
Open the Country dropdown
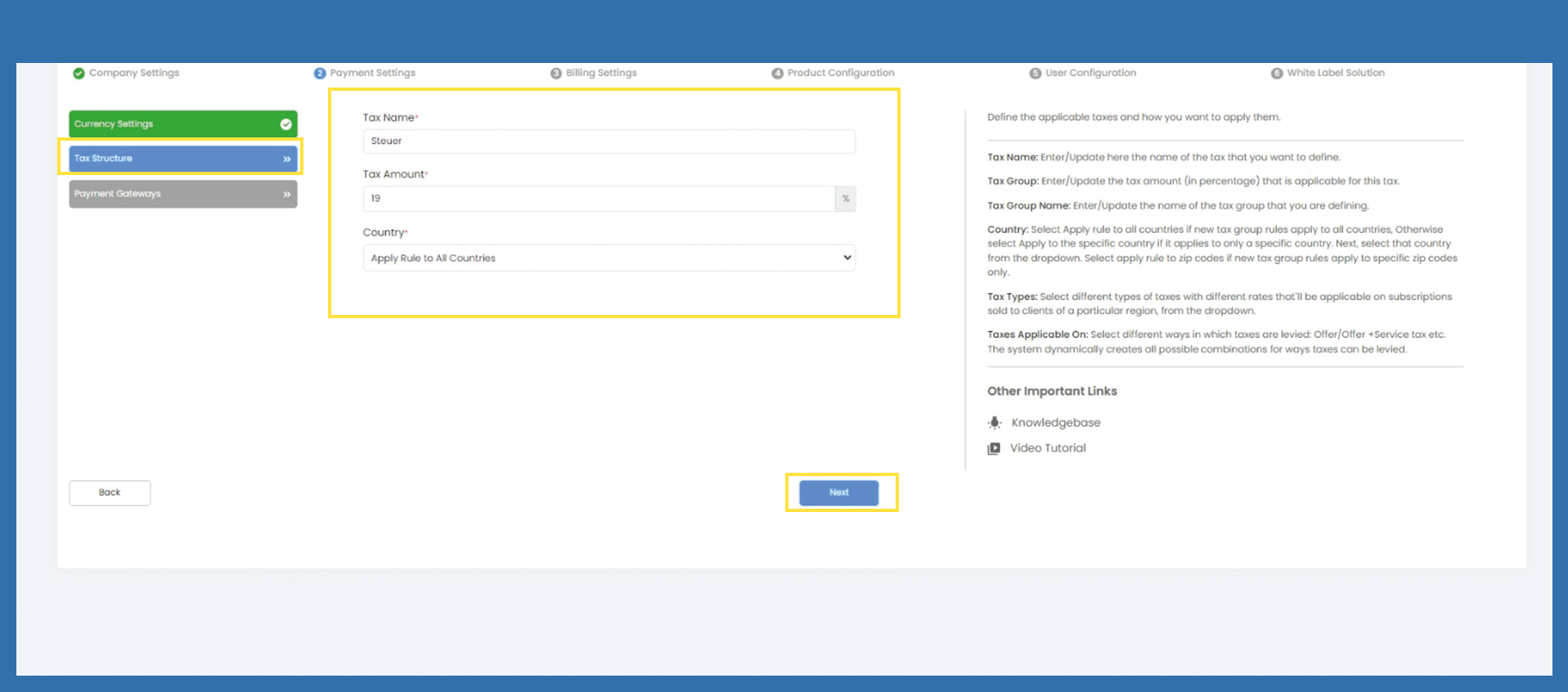tap(609, 258)
